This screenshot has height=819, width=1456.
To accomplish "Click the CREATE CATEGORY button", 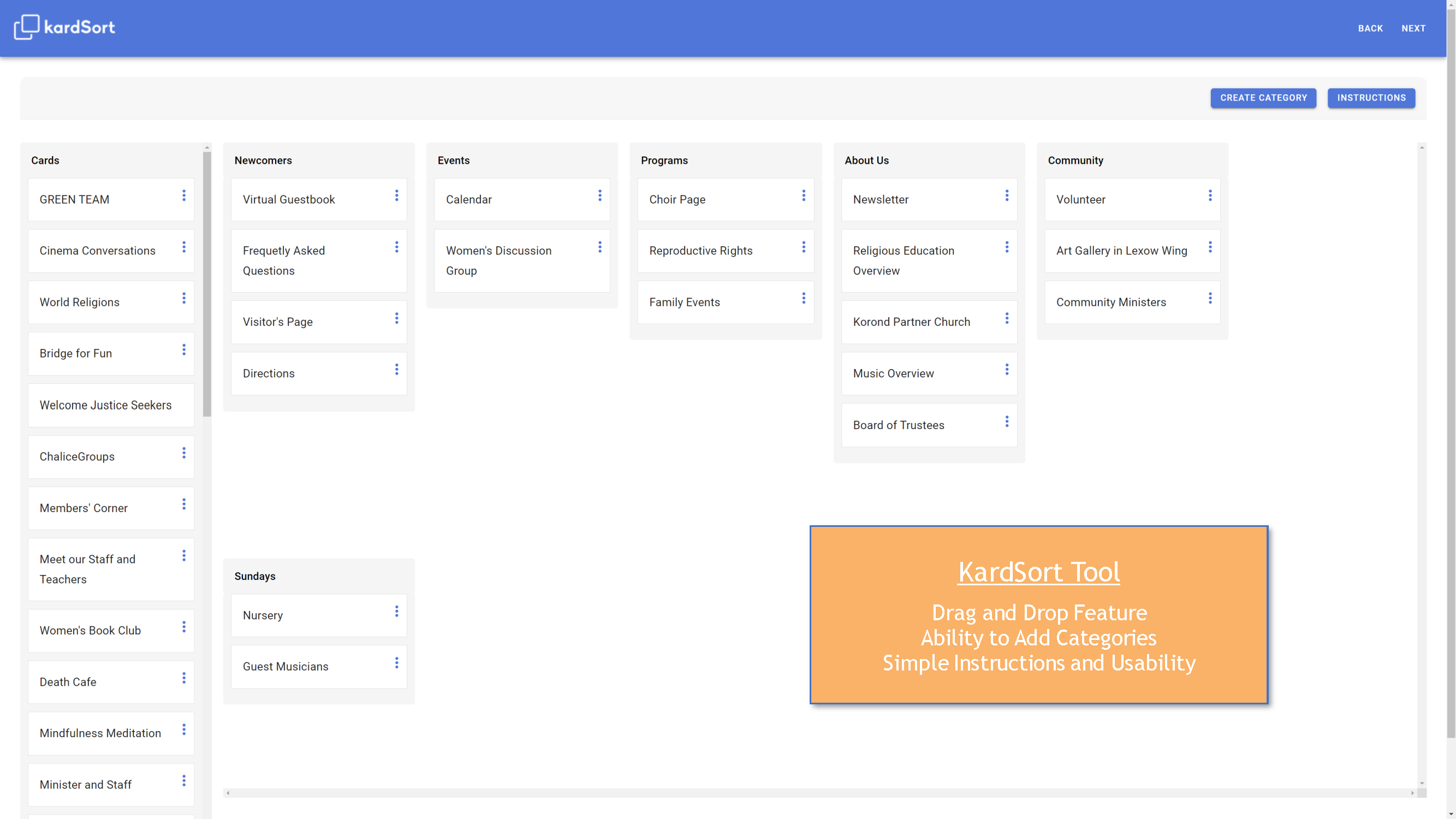I will [1263, 98].
